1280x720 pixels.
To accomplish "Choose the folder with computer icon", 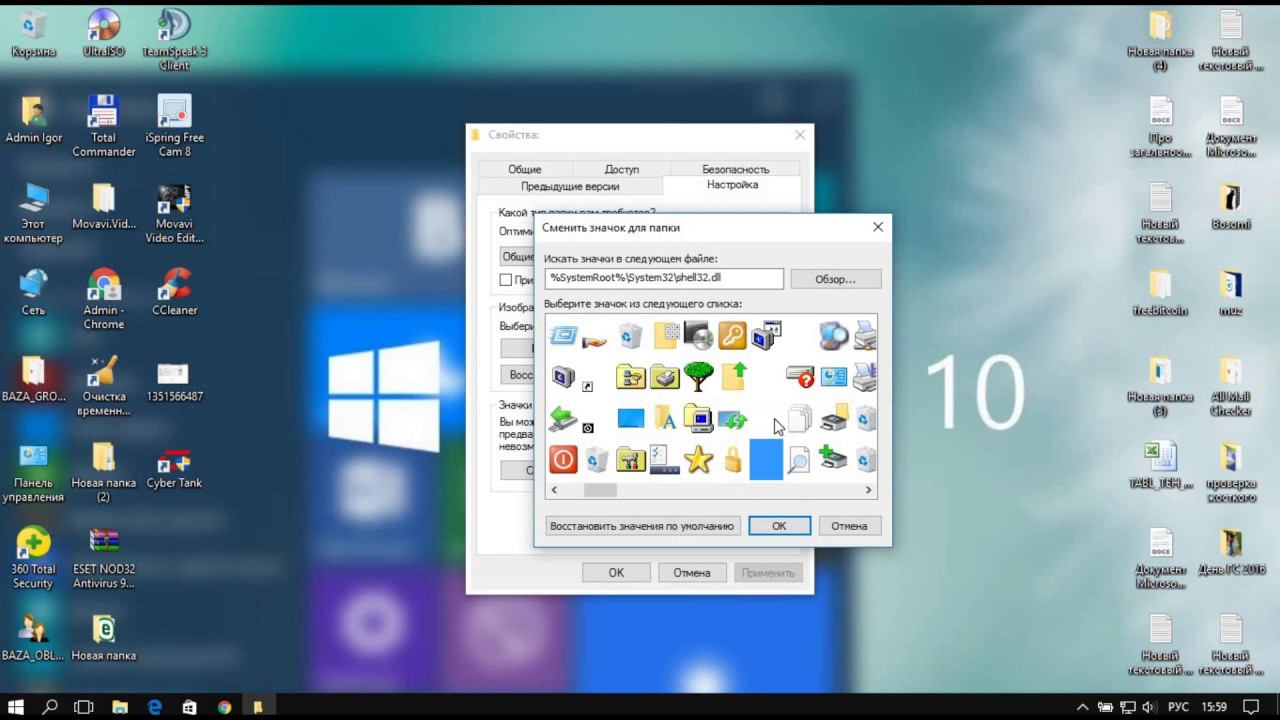I will click(x=698, y=418).
